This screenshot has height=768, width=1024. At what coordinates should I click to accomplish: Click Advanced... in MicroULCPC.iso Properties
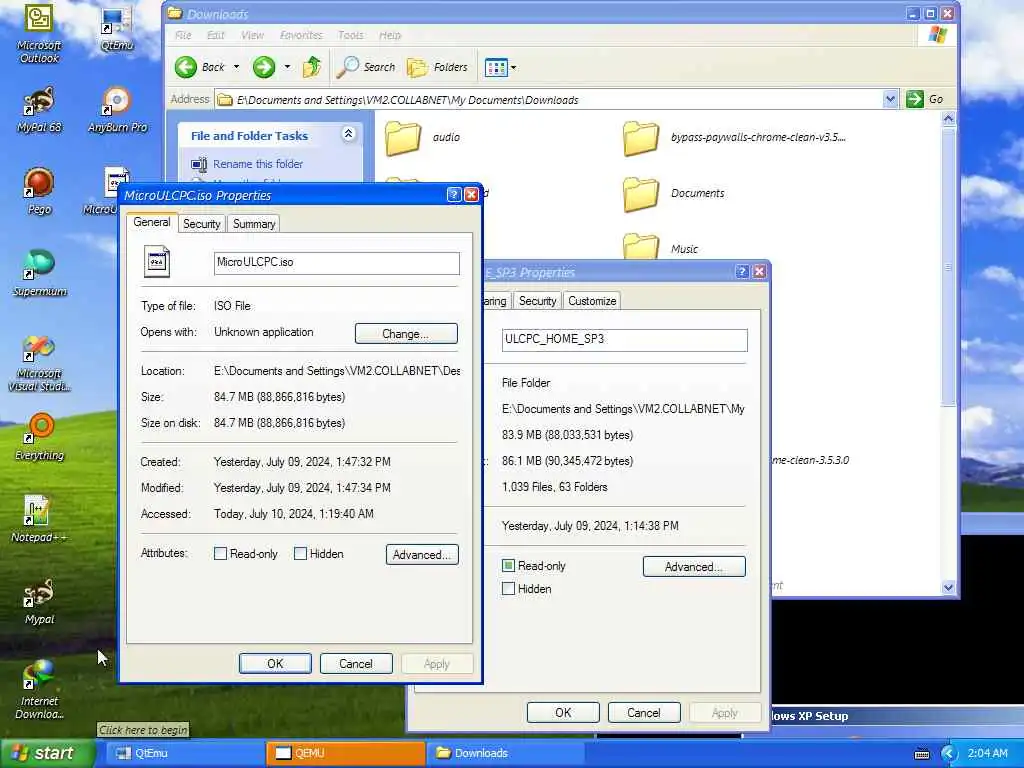click(422, 554)
